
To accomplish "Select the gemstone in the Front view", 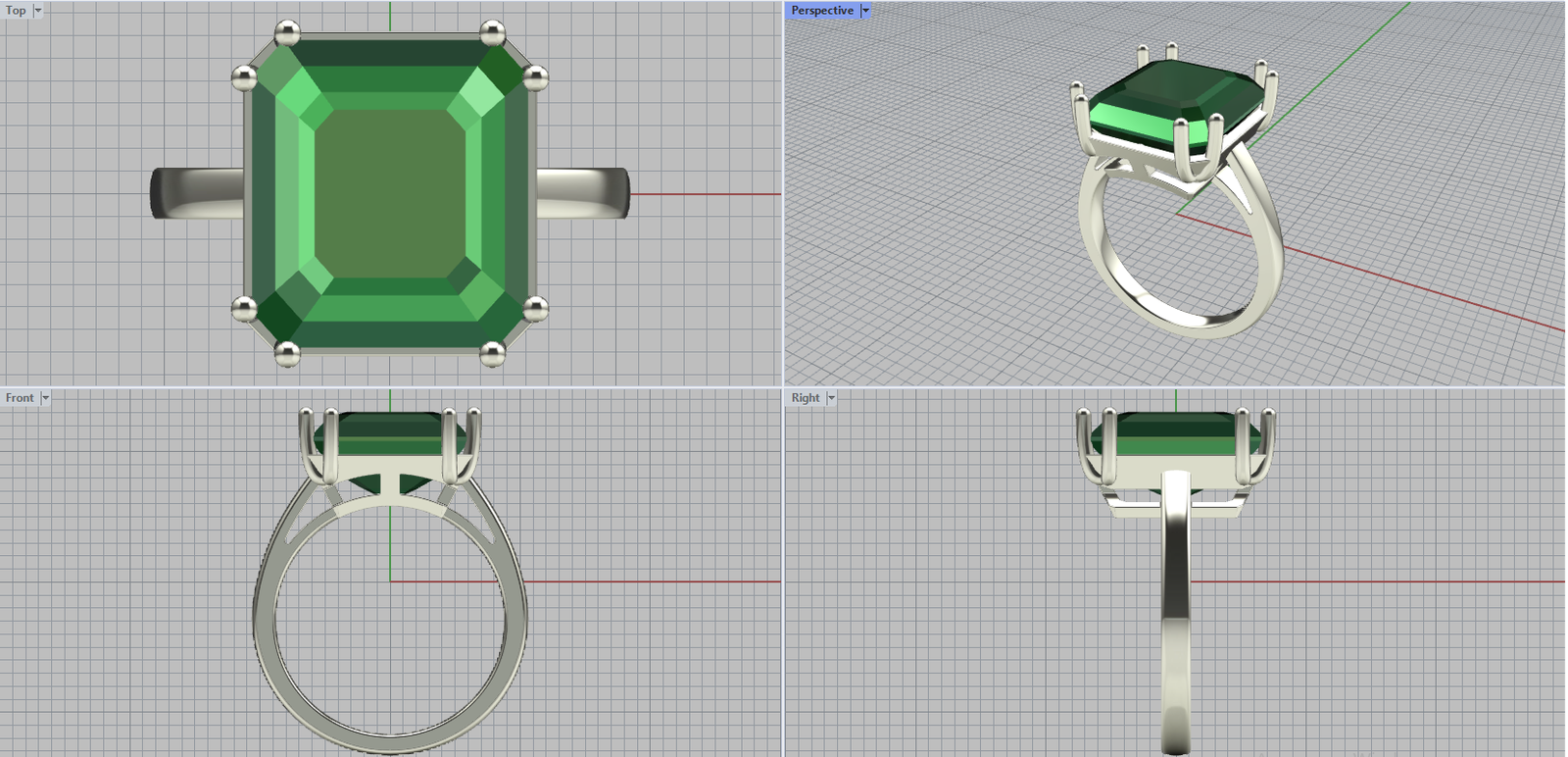I will coord(390,431).
